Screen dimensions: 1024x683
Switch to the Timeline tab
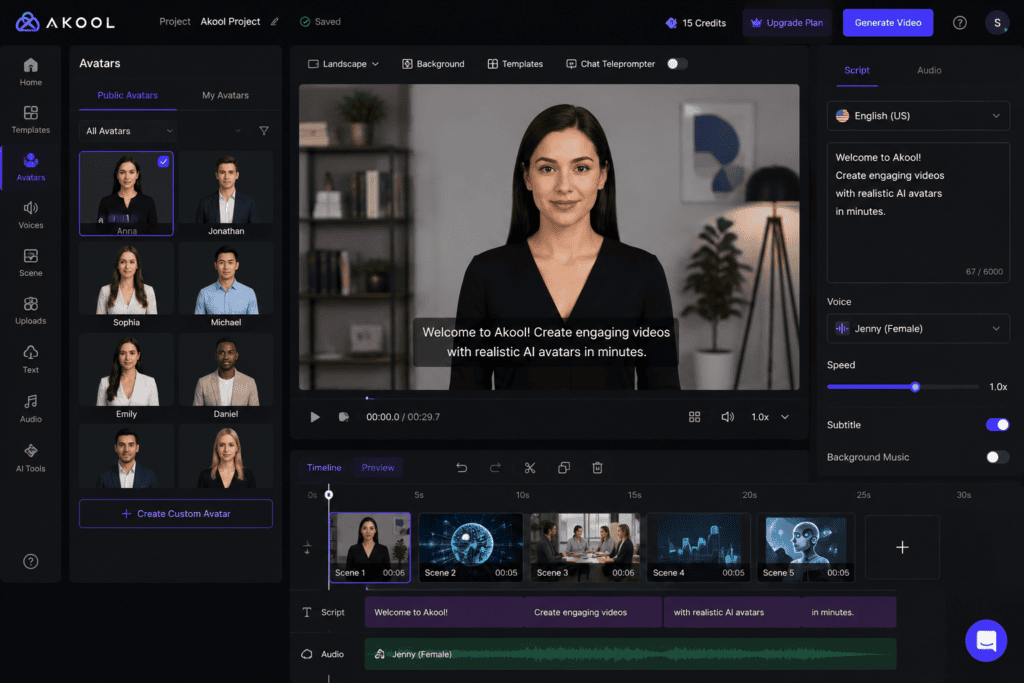click(324, 468)
